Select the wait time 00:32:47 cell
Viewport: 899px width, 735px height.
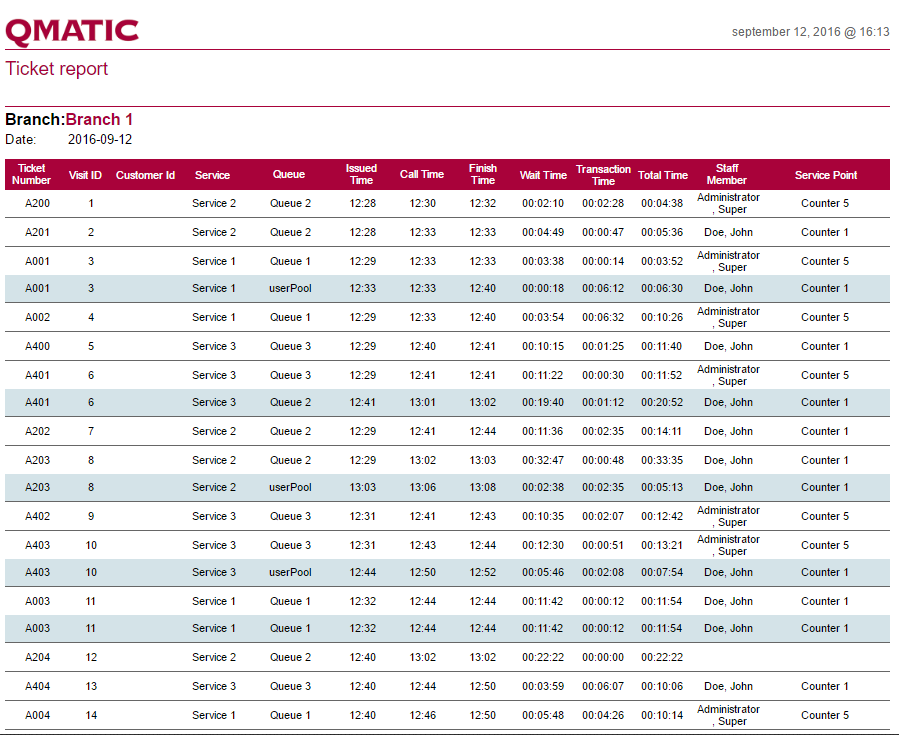click(x=543, y=460)
